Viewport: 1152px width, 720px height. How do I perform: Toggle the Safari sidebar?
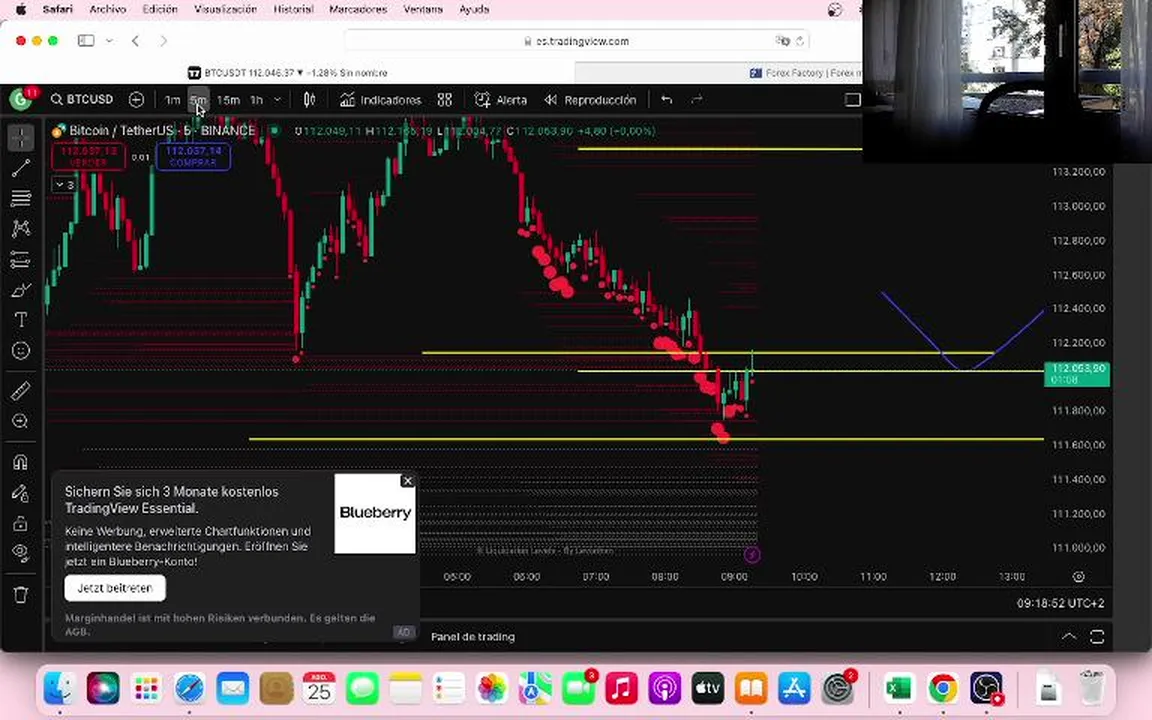[86, 41]
